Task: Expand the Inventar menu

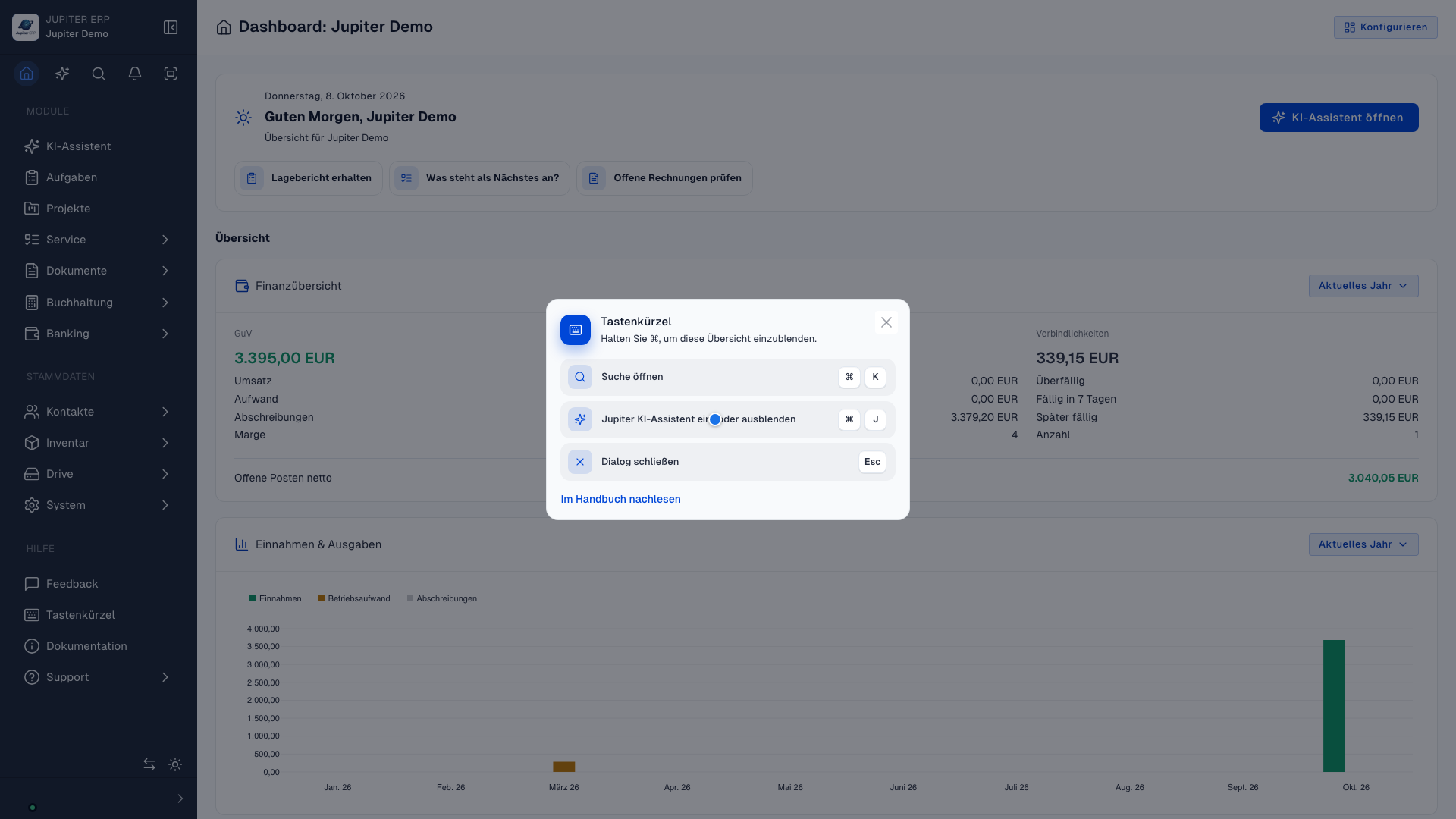Action: coord(99,443)
